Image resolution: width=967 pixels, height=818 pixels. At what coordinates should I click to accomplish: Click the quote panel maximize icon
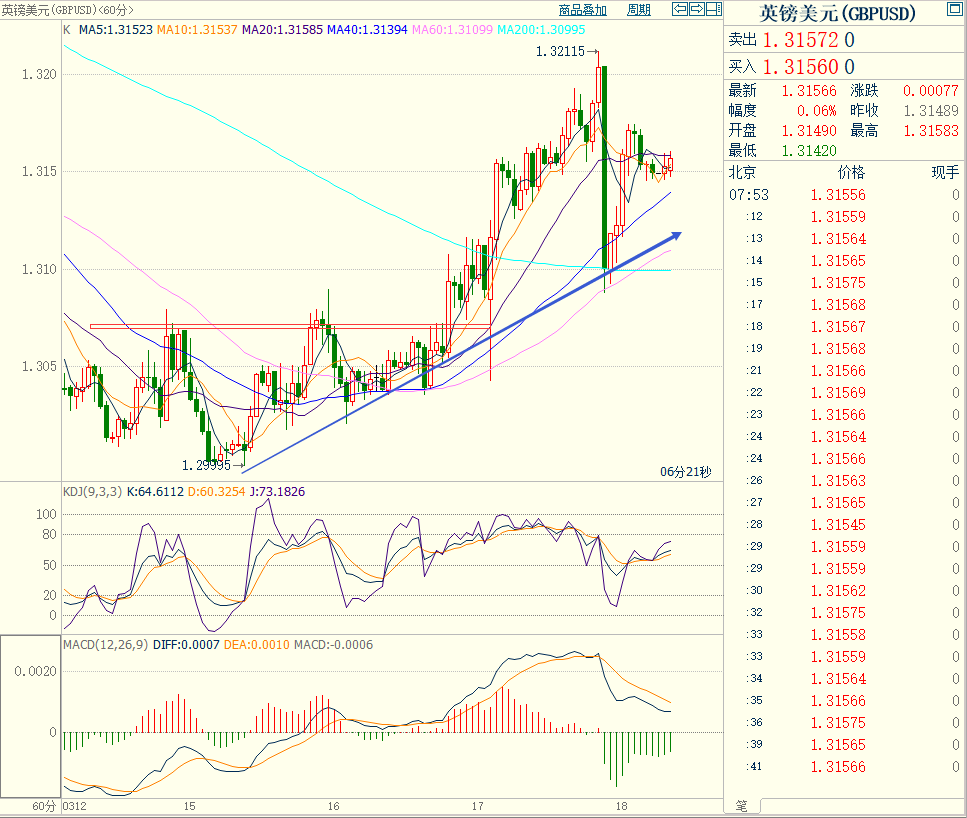click(953, 9)
